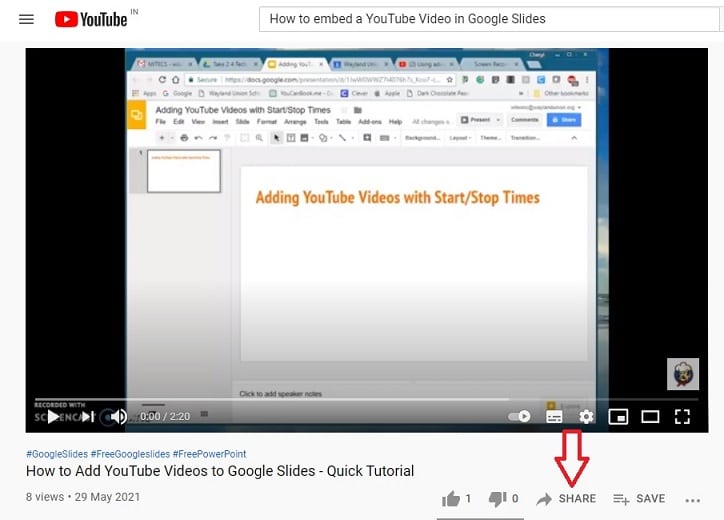Viewport: 724px width, 520px height.
Task: Open the Layout dropdown in recorded Slides
Action: click(x=460, y=138)
